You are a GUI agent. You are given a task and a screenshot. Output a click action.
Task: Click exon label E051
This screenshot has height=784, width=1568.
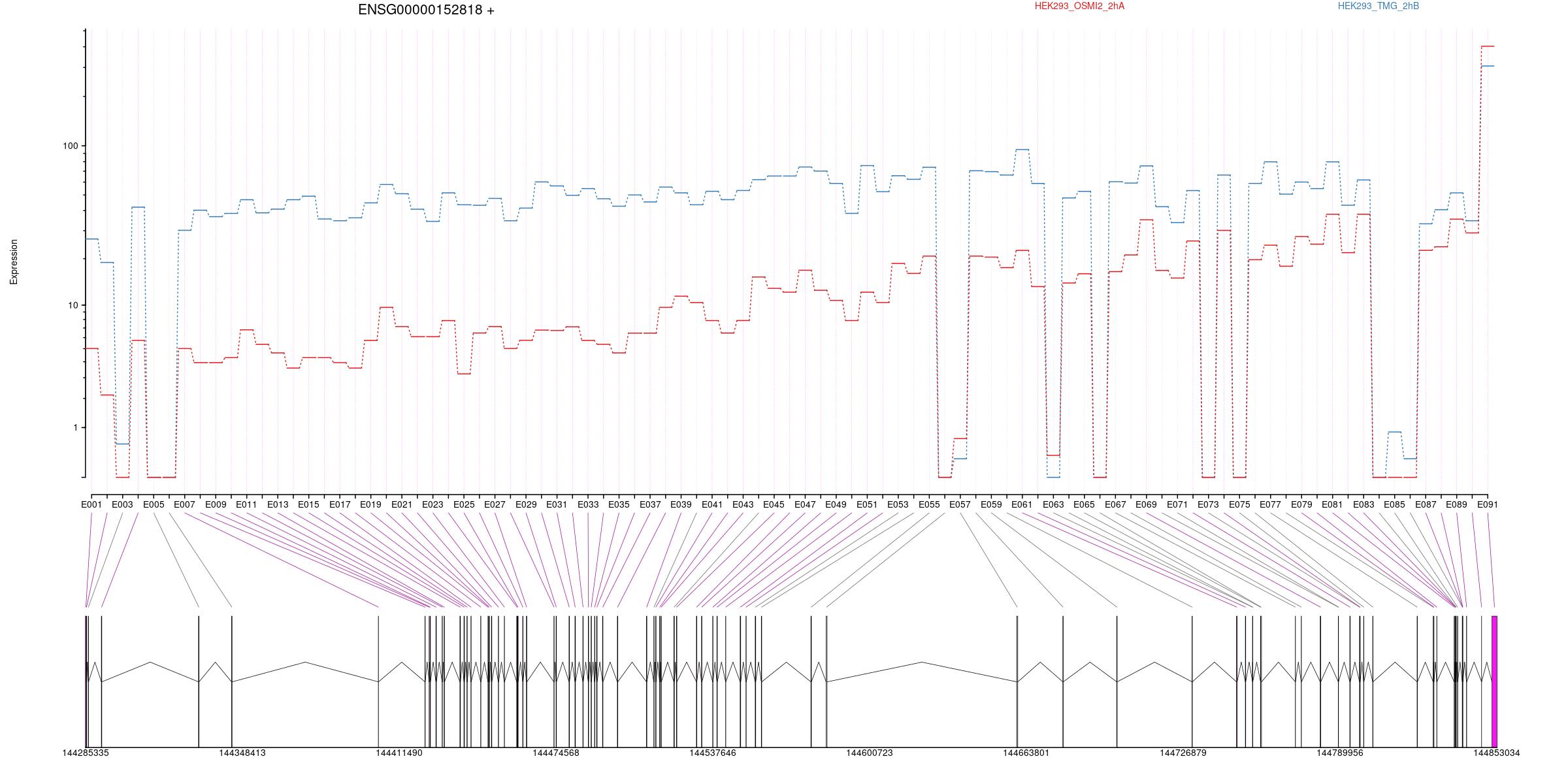pos(867,504)
